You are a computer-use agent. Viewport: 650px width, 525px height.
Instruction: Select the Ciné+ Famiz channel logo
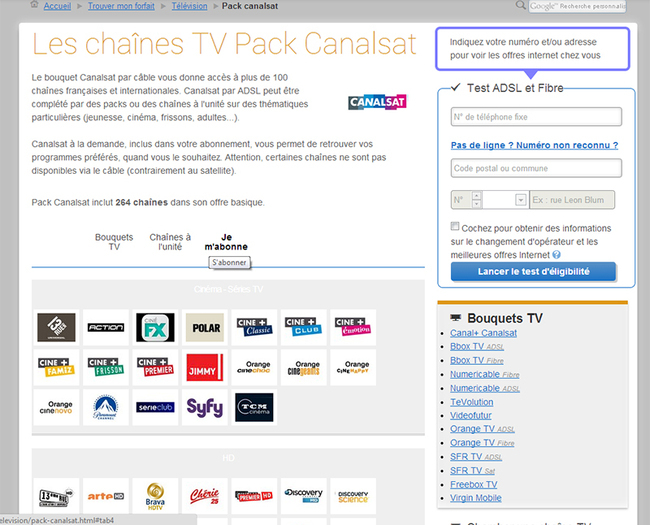pos(56,367)
